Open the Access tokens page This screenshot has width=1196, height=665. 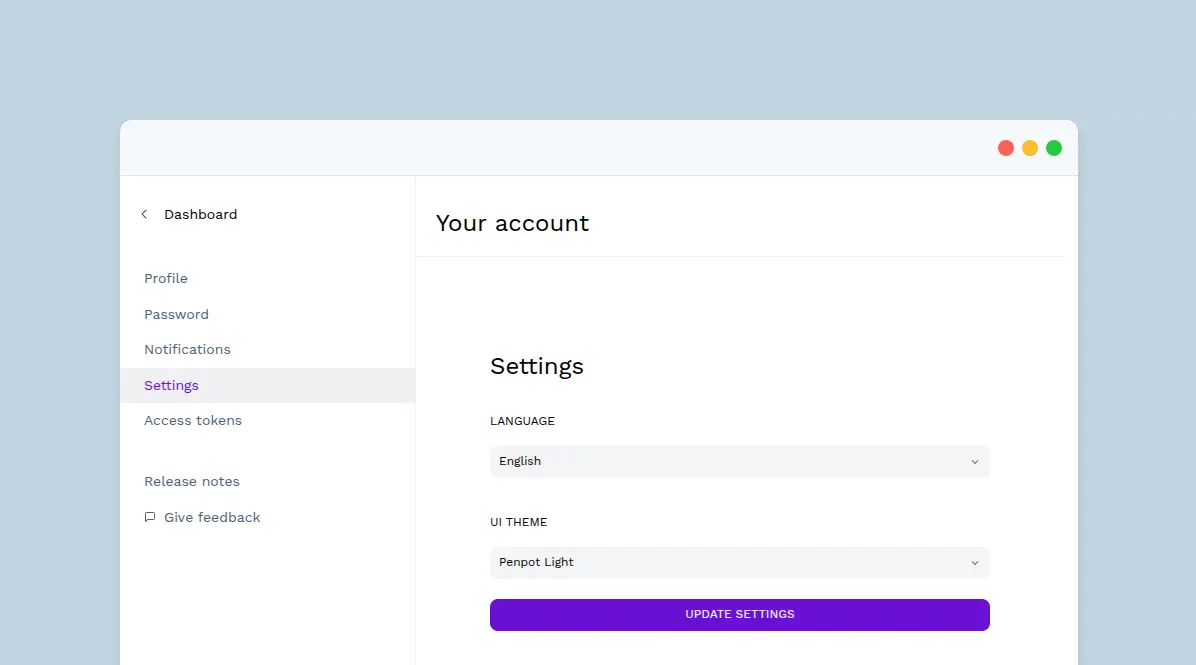[x=193, y=420]
